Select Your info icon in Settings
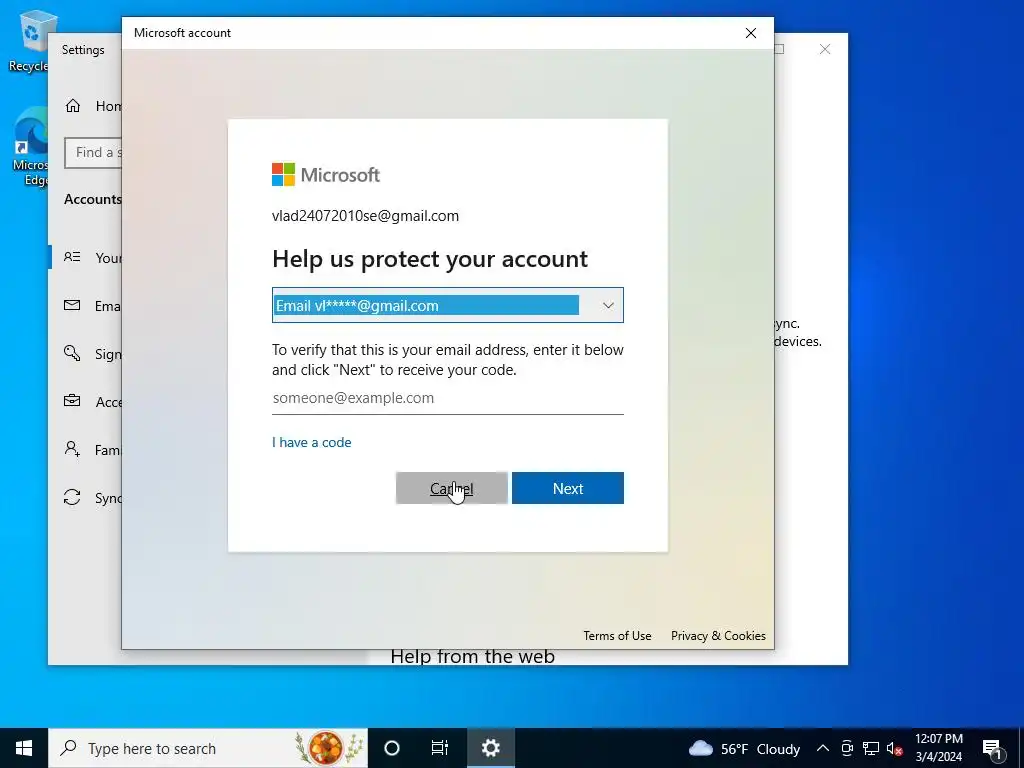 coord(72,257)
